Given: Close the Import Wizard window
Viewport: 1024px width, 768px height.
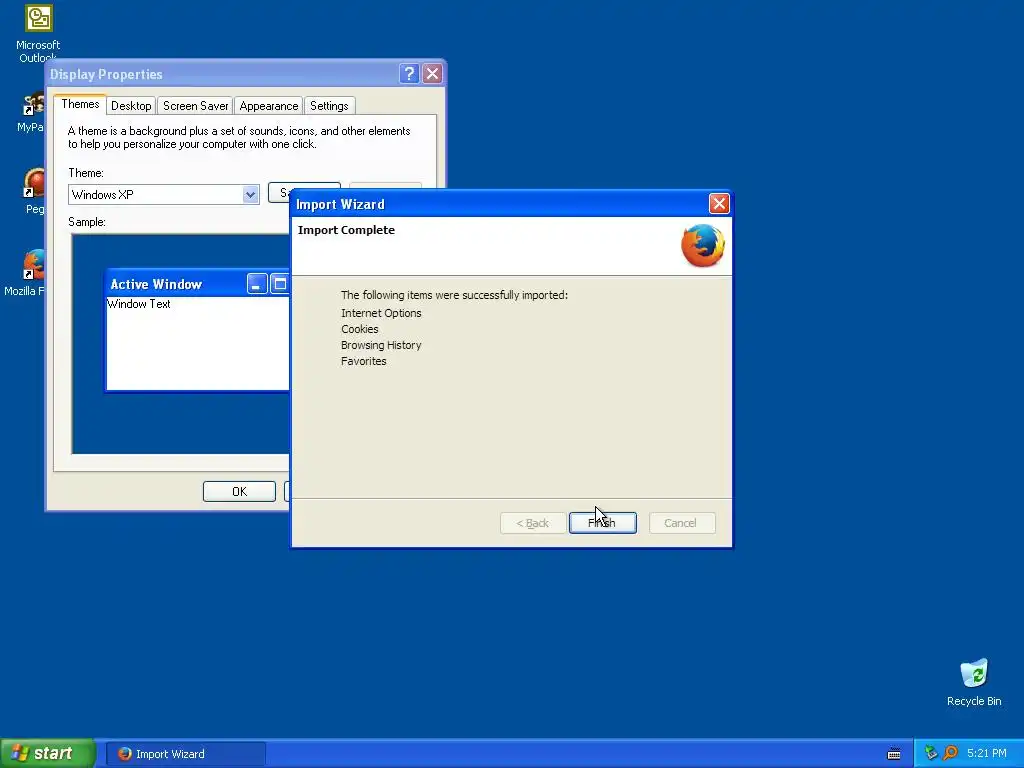Looking at the screenshot, I should click(719, 204).
